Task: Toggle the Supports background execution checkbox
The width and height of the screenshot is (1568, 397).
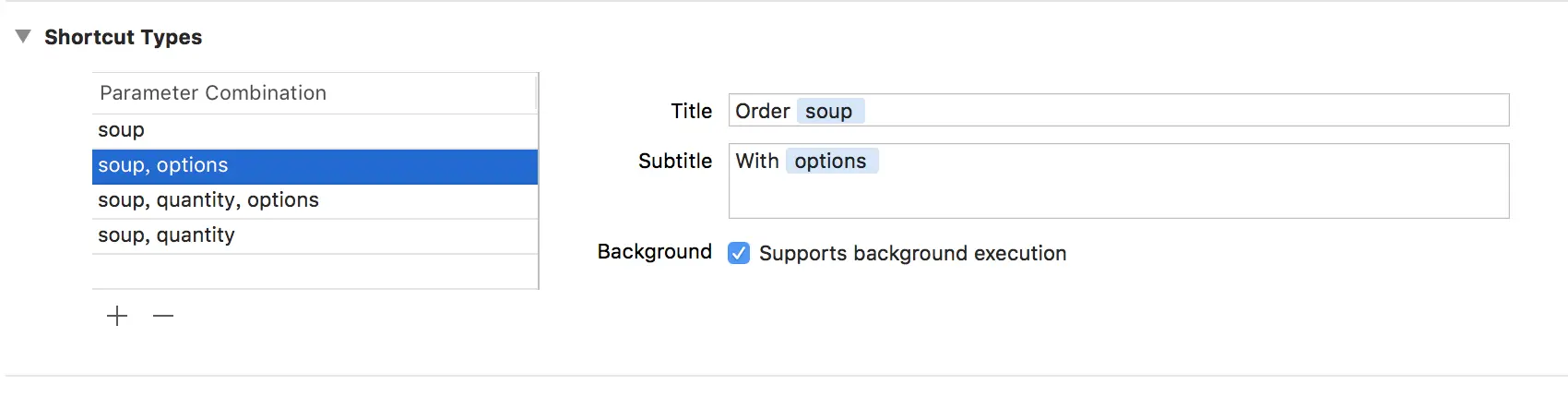Action: tap(739, 253)
